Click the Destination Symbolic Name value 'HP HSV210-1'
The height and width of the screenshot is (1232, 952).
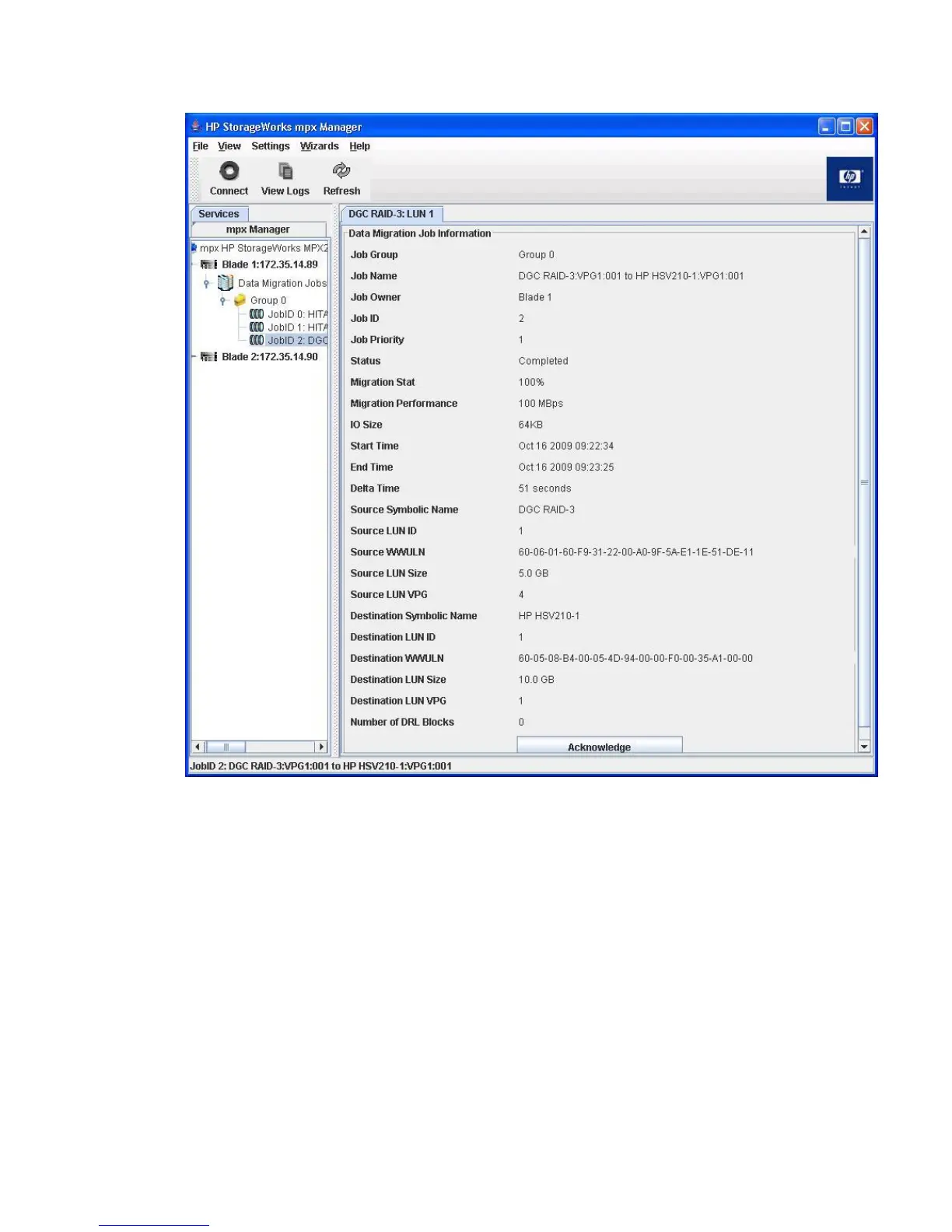[549, 616]
